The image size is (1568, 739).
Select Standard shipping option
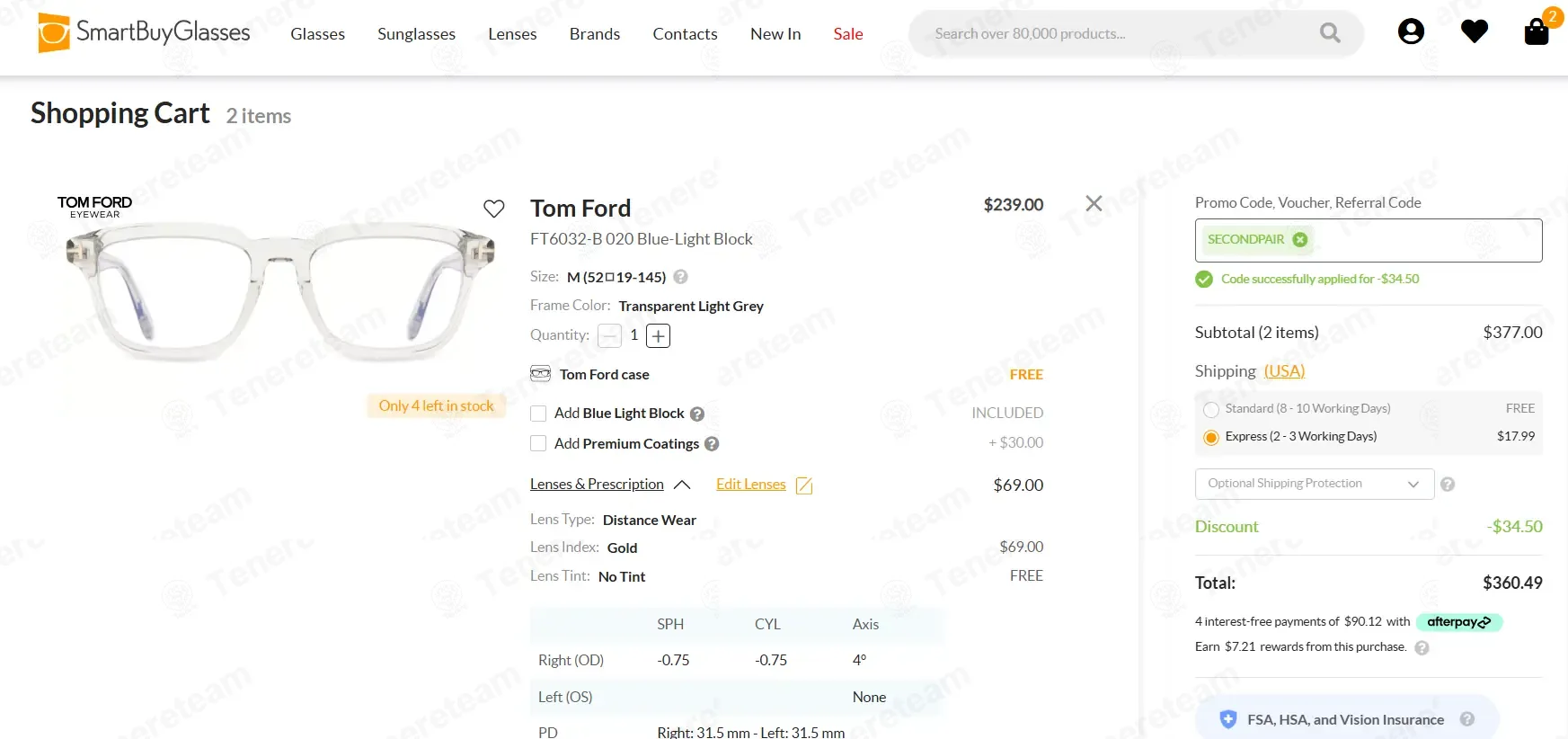(x=1211, y=409)
